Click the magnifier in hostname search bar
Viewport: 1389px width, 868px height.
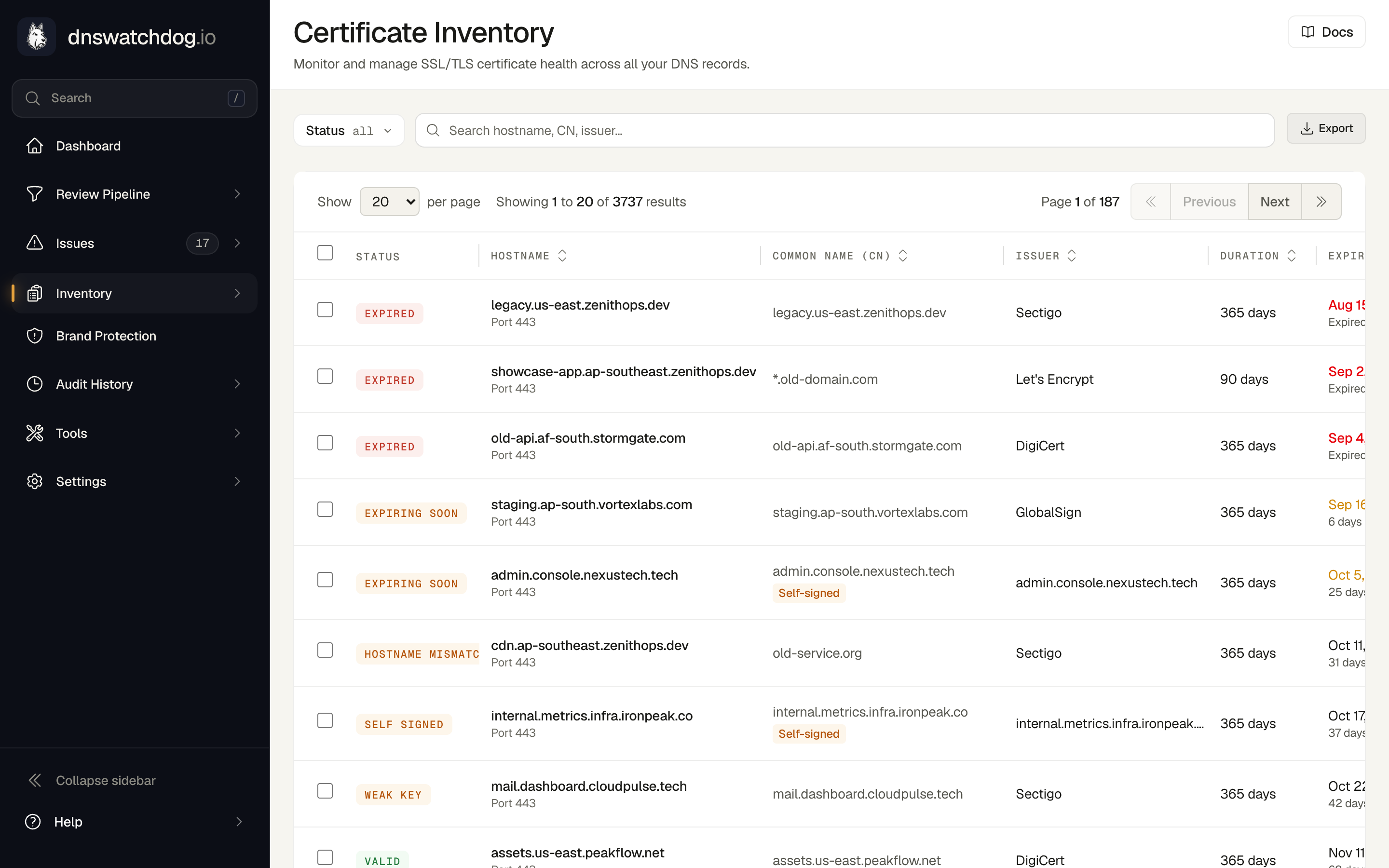pos(434,130)
